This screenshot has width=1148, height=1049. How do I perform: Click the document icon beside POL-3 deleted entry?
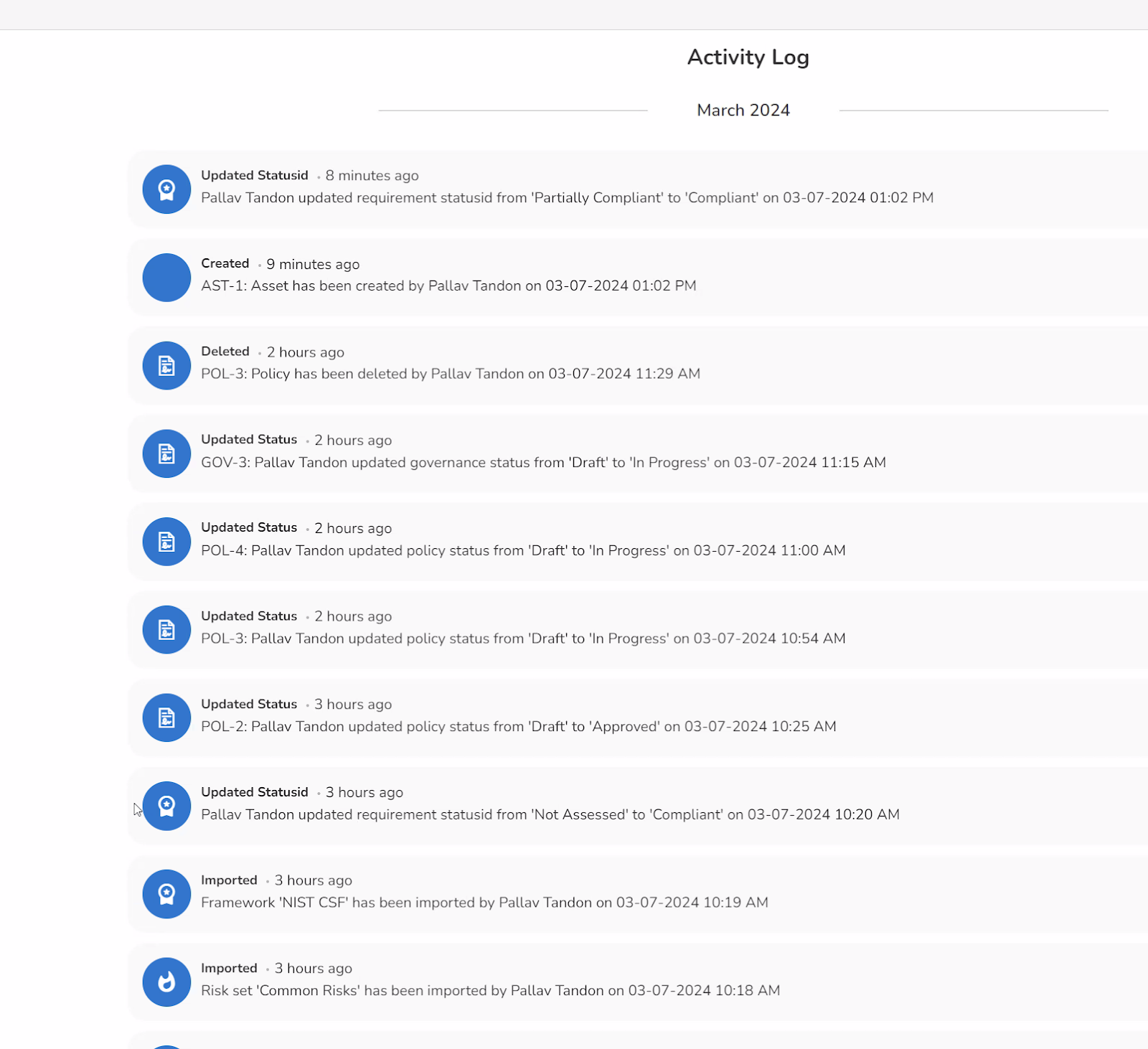(166, 366)
